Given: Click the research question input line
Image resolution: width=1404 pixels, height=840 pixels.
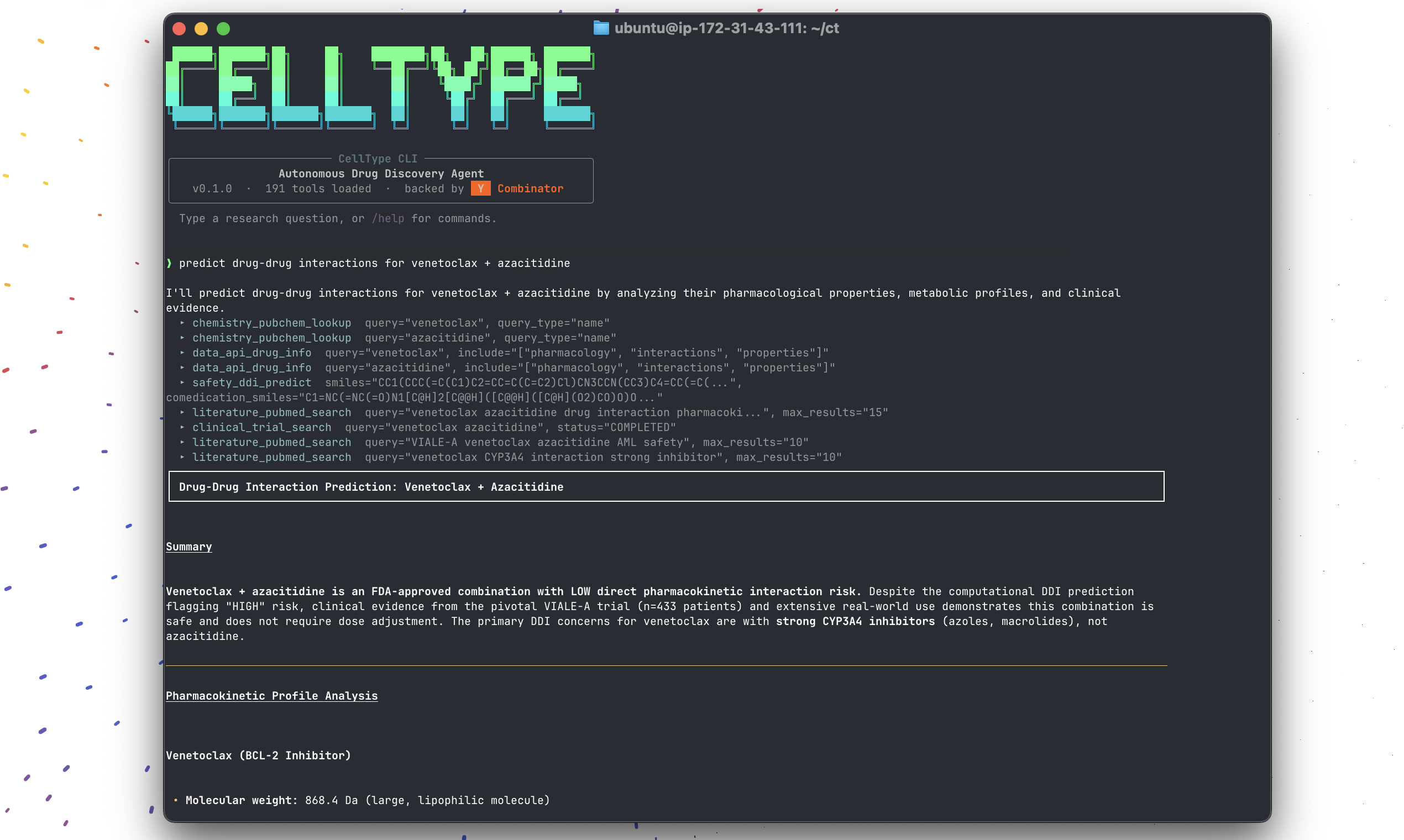Looking at the screenshot, I should click(337, 218).
